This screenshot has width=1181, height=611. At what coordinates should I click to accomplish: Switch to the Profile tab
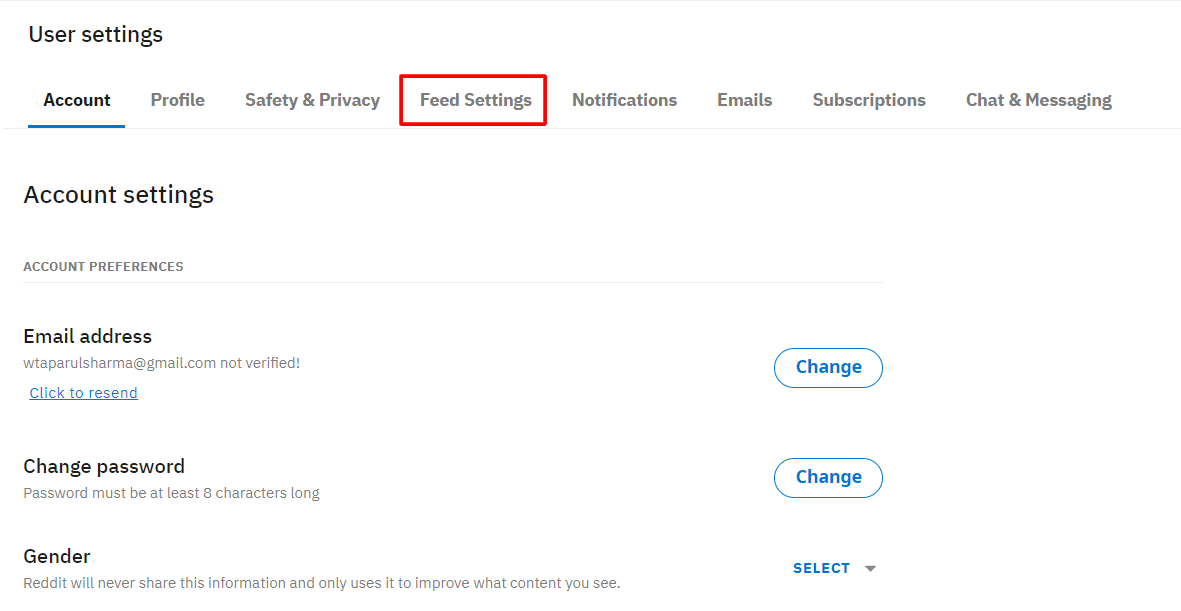point(178,100)
